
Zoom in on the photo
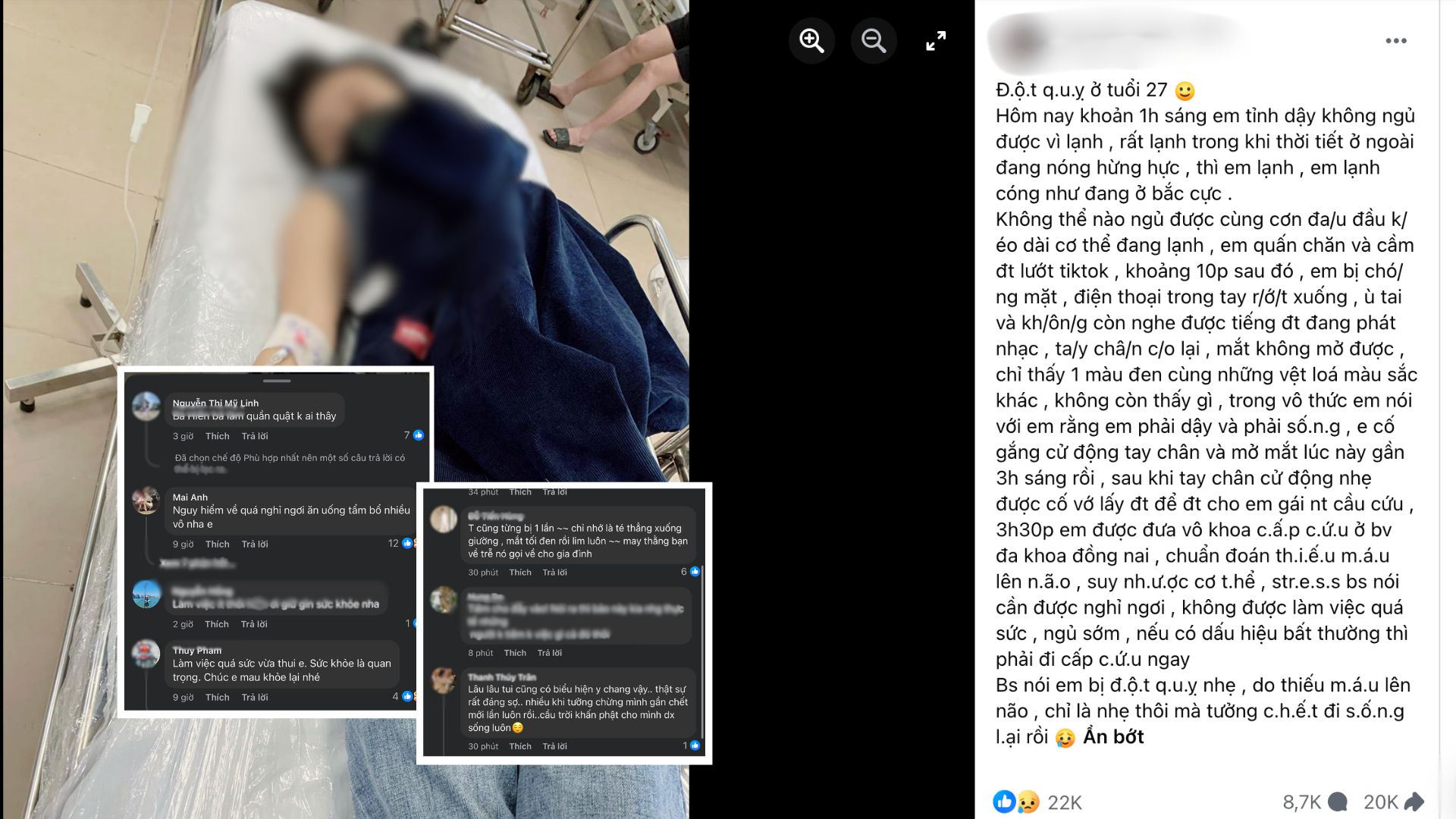811,40
